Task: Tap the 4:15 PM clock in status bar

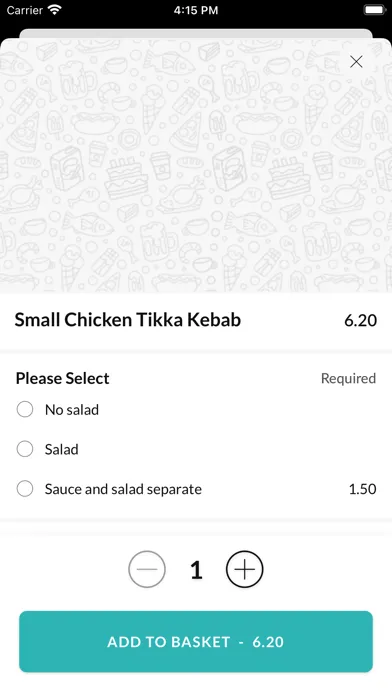Action: point(196,10)
